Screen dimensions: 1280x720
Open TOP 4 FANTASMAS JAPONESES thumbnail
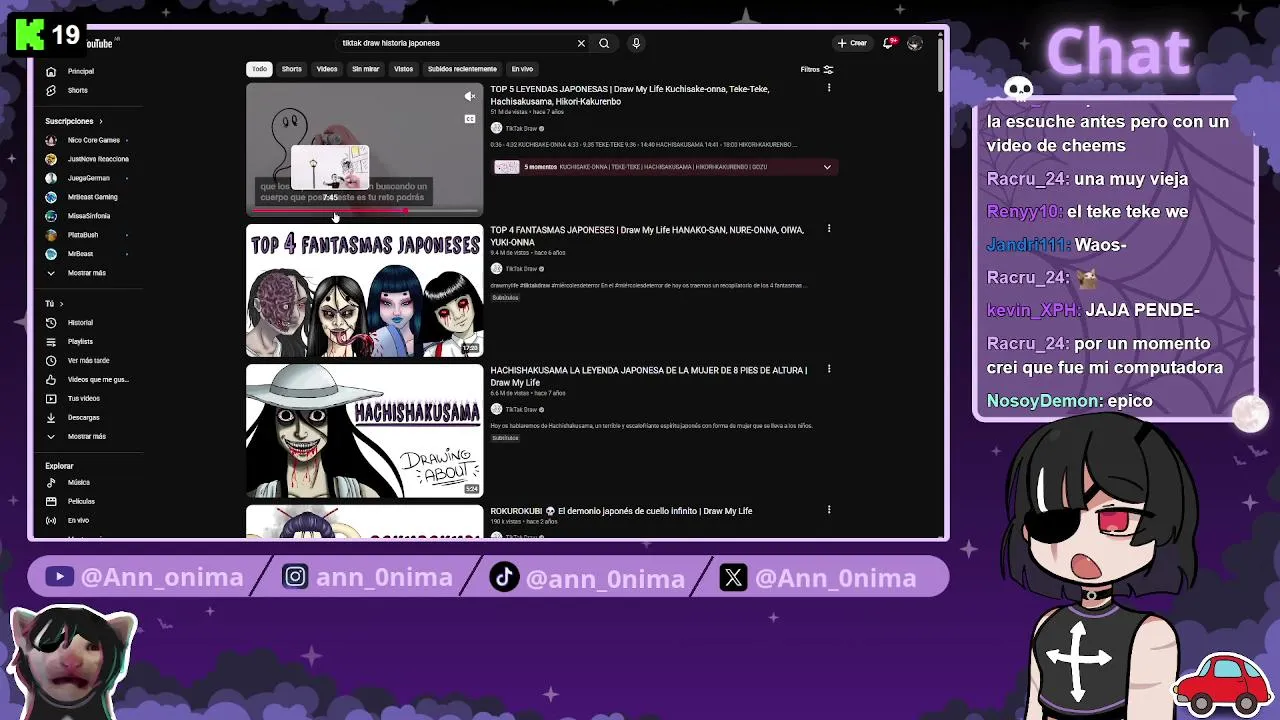(x=365, y=291)
